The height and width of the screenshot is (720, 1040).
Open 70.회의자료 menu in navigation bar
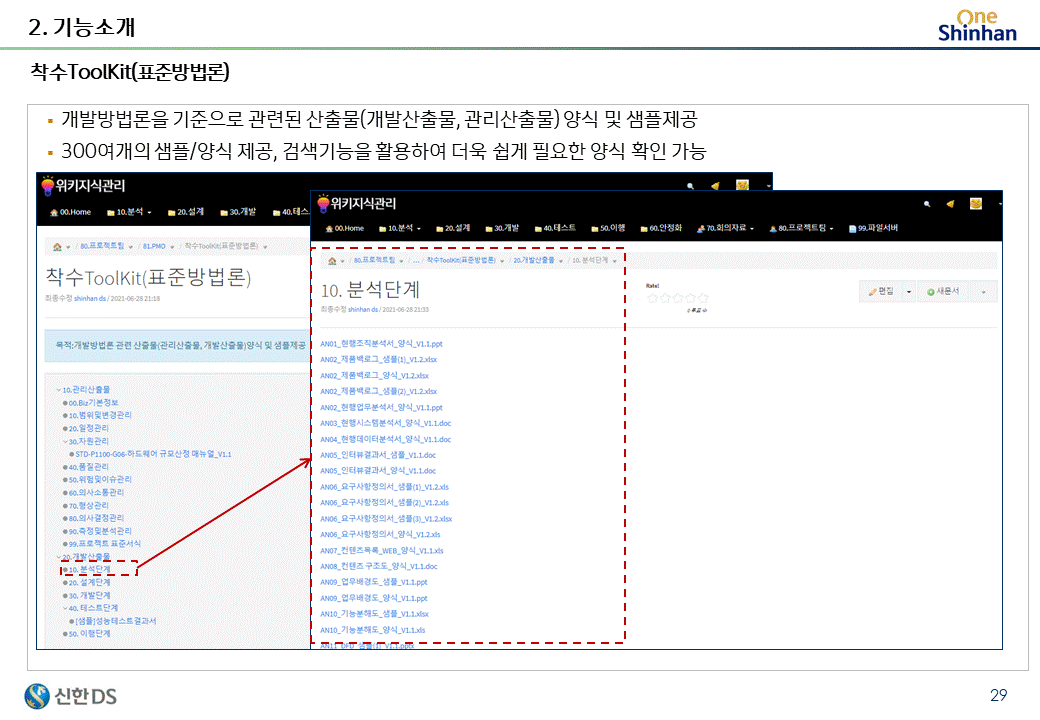coord(726,228)
